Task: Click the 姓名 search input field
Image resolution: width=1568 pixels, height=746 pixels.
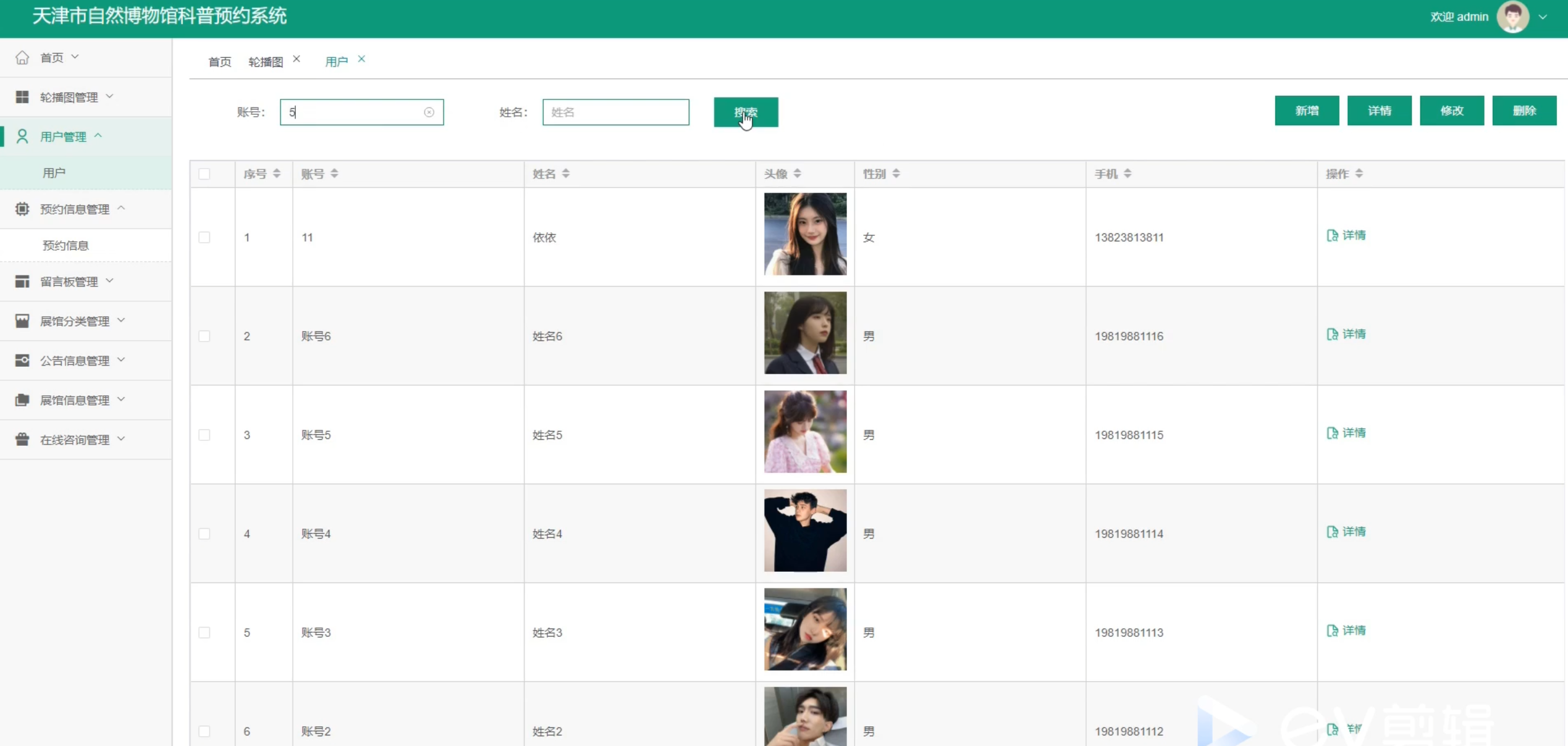Action: pos(615,112)
